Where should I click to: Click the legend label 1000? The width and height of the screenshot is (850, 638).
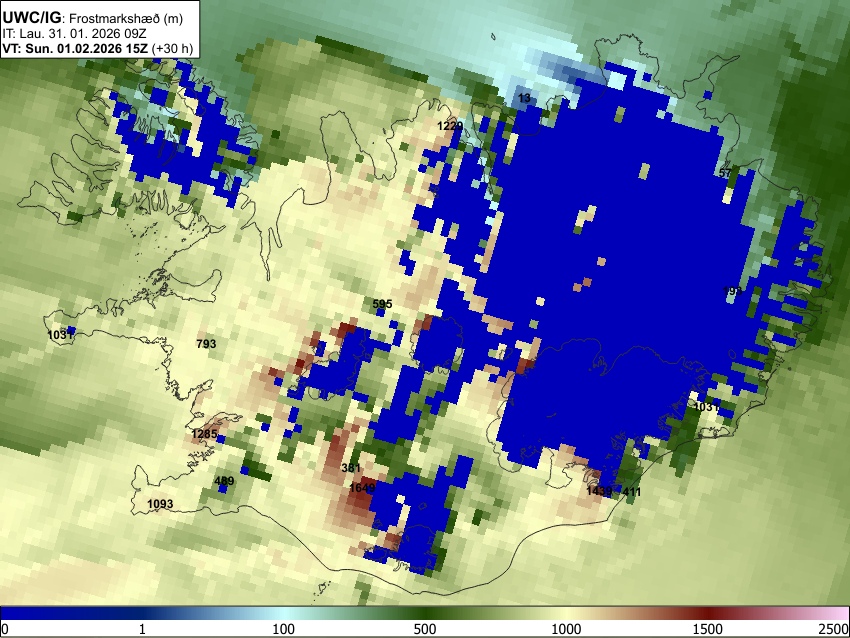tap(566, 629)
